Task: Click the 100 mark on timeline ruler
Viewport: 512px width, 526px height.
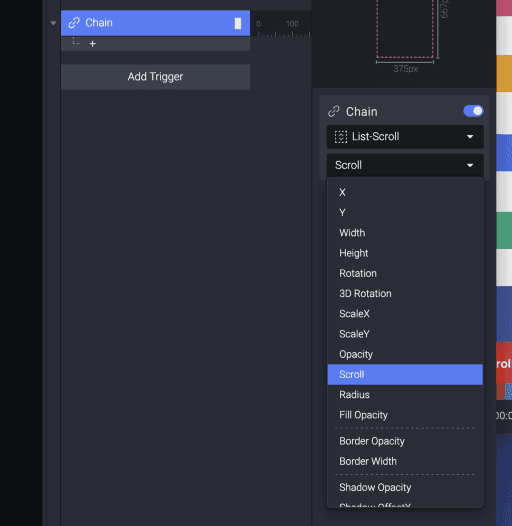Action: [292, 24]
